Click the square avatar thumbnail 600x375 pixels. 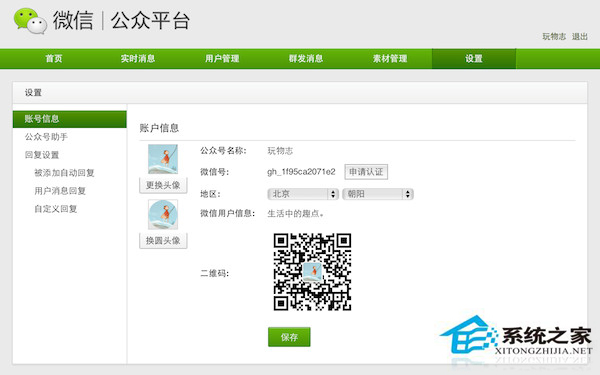[163, 159]
